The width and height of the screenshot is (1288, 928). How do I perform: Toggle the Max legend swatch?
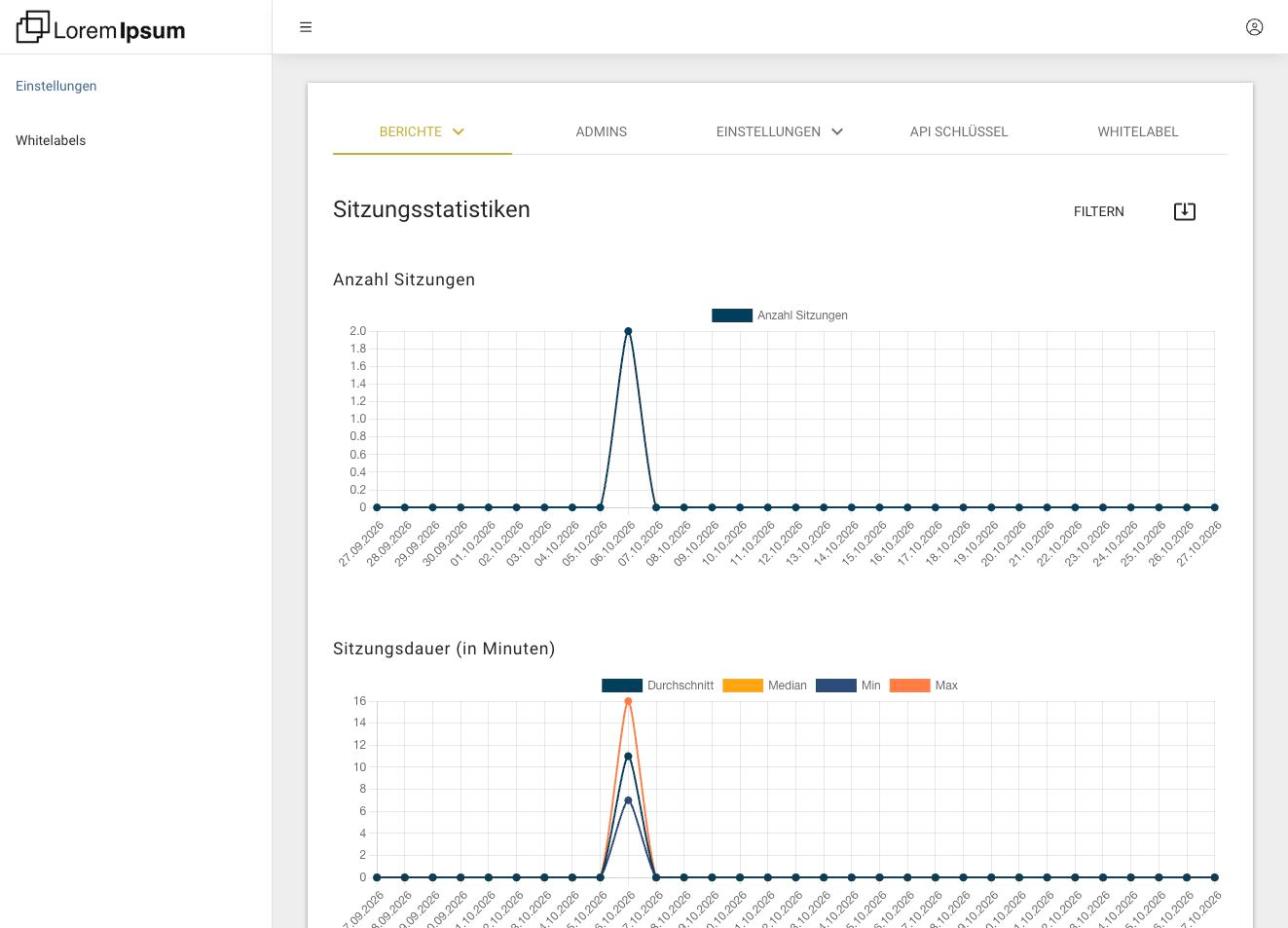point(909,686)
